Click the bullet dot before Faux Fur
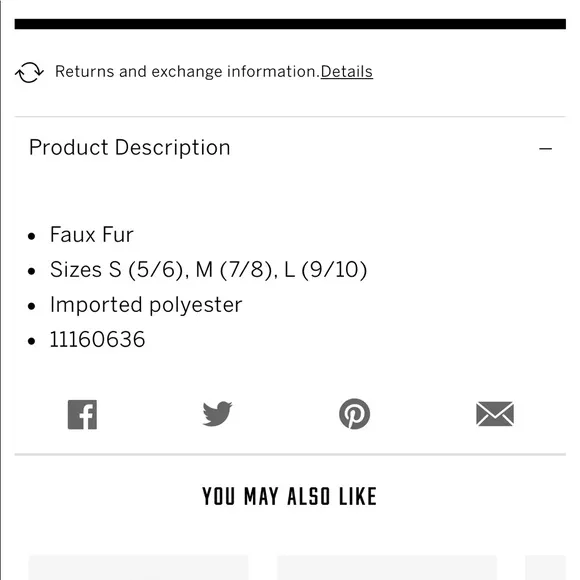Image resolution: width=580 pixels, height=580 pixels. point(32,236)
